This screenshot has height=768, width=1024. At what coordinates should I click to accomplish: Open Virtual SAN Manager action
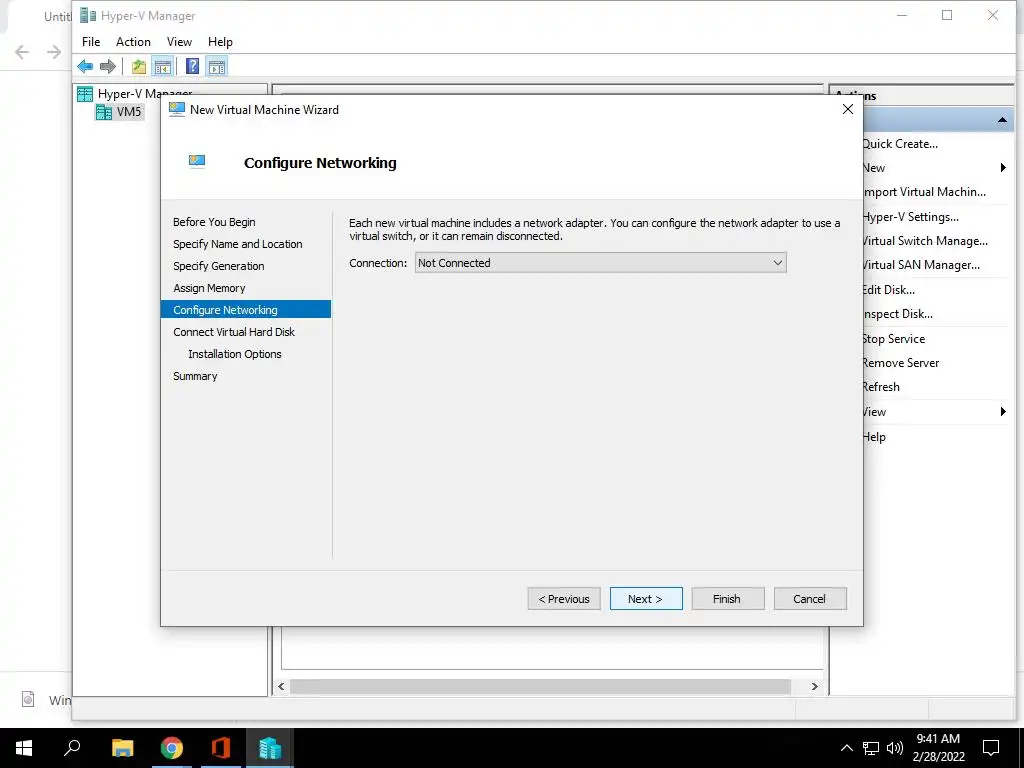[x=921, y=265]
